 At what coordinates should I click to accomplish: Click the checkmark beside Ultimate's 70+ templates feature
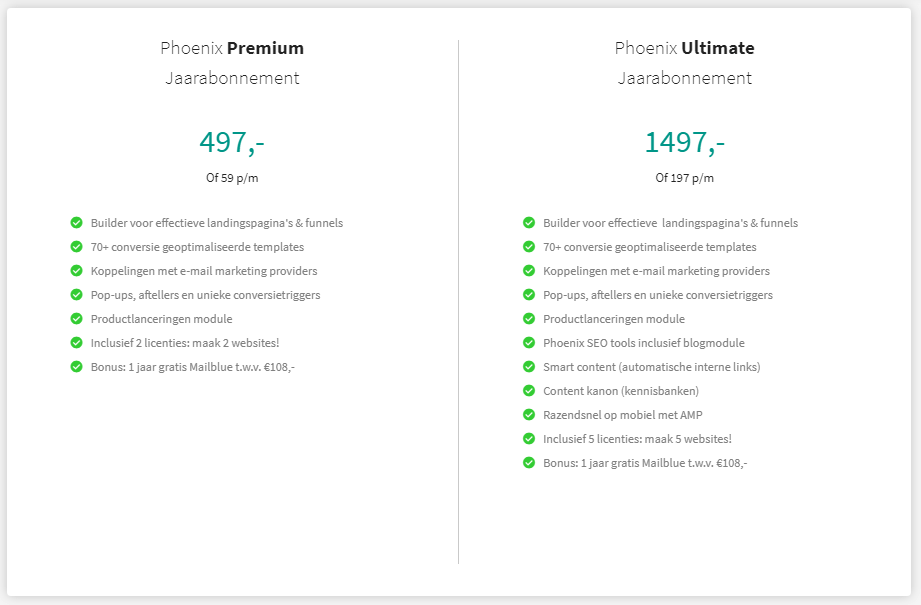coord(529,247)
